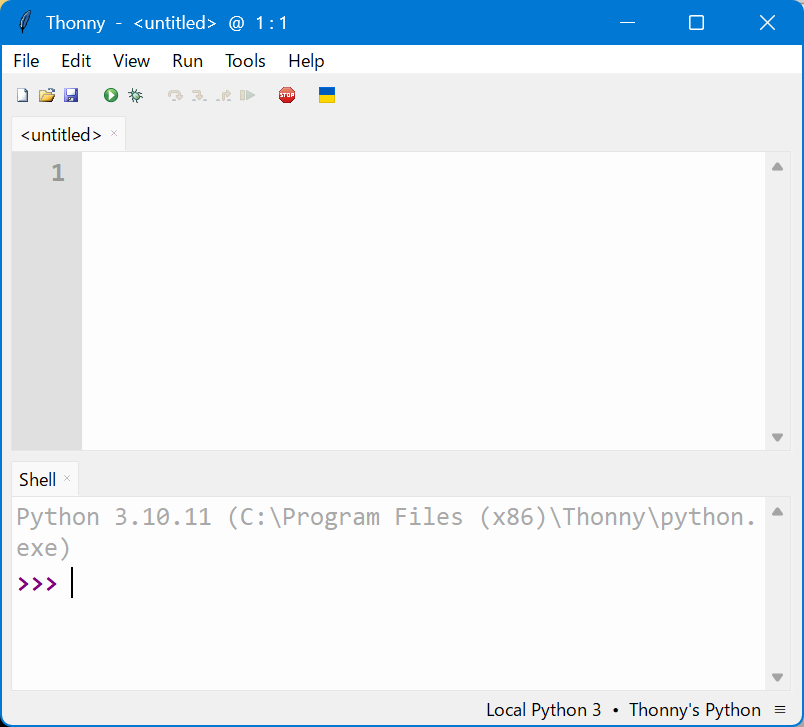The image size is (804, 727).
Task: Save the script with floppy icon
Action: click(x=71, y=95)
